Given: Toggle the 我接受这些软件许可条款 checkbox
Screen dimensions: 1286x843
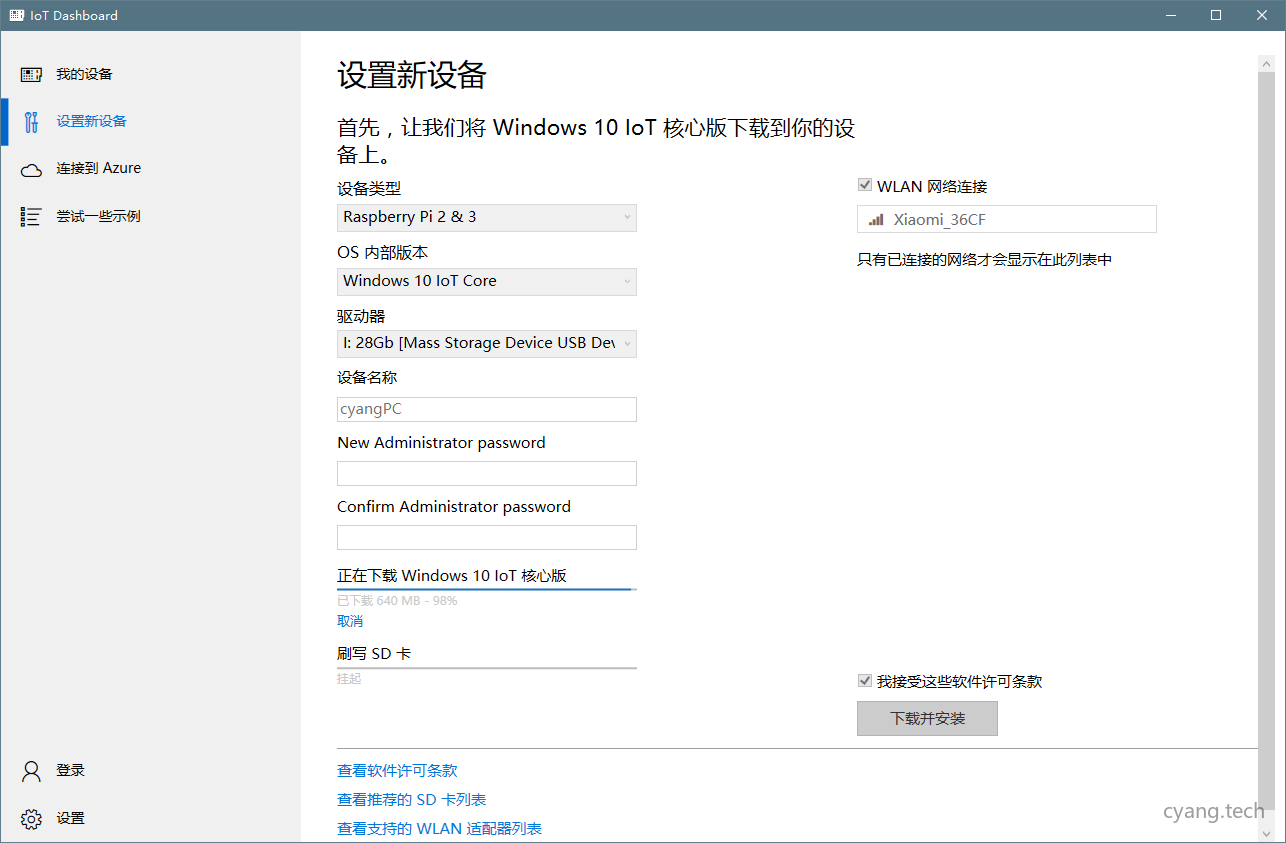Looking at the screenshot, I should (865, 681).
